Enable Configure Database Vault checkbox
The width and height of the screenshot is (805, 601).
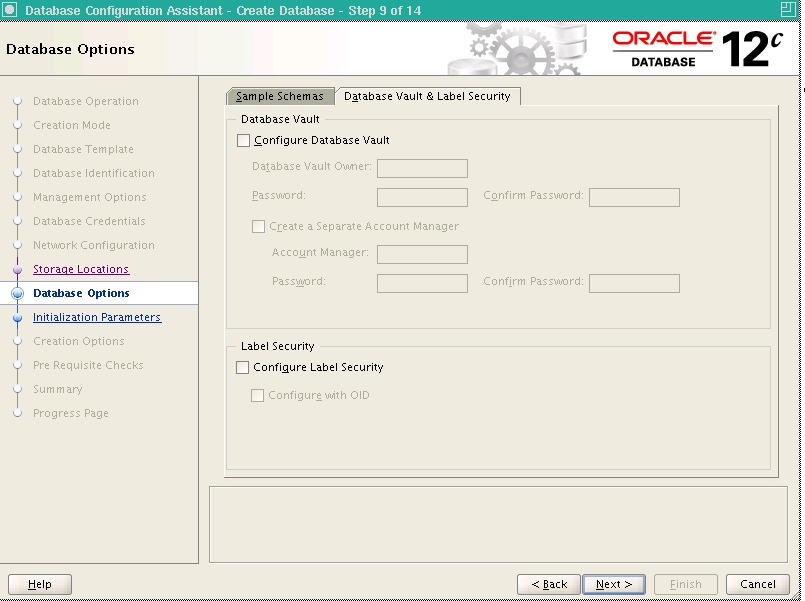[243, 141]
